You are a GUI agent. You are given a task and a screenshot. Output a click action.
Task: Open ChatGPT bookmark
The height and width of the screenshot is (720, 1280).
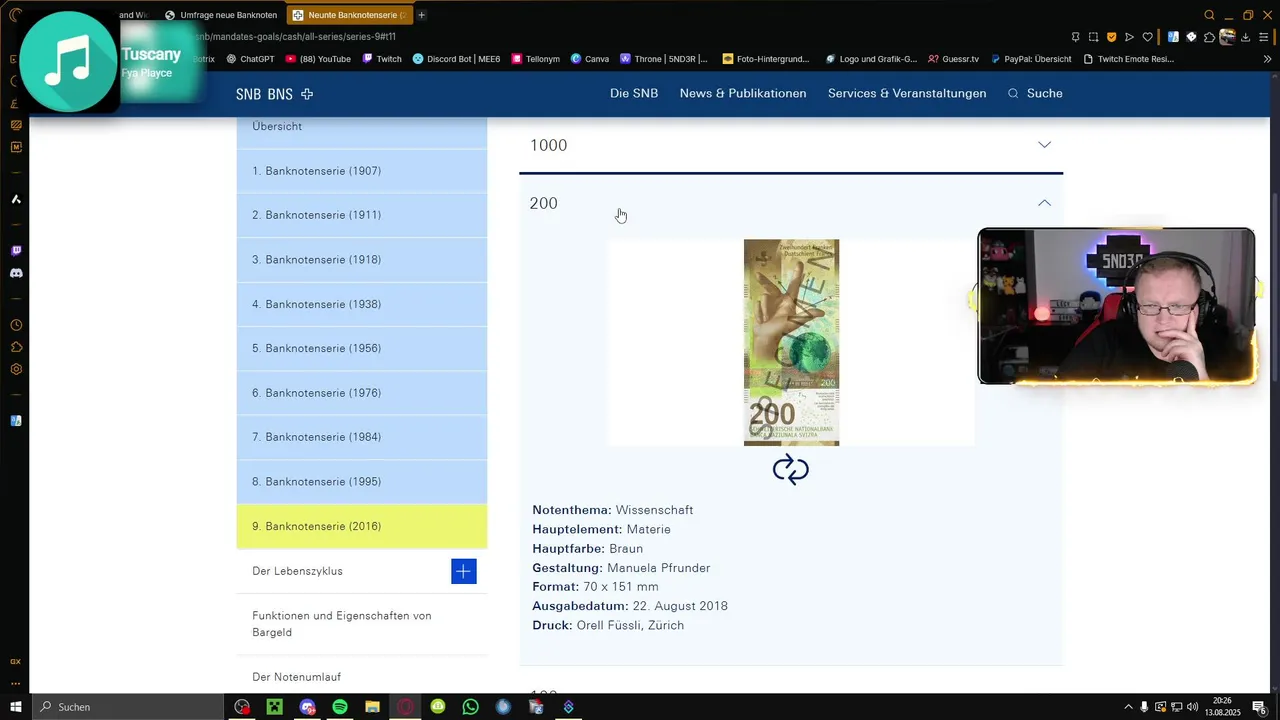tap(250, 59)
